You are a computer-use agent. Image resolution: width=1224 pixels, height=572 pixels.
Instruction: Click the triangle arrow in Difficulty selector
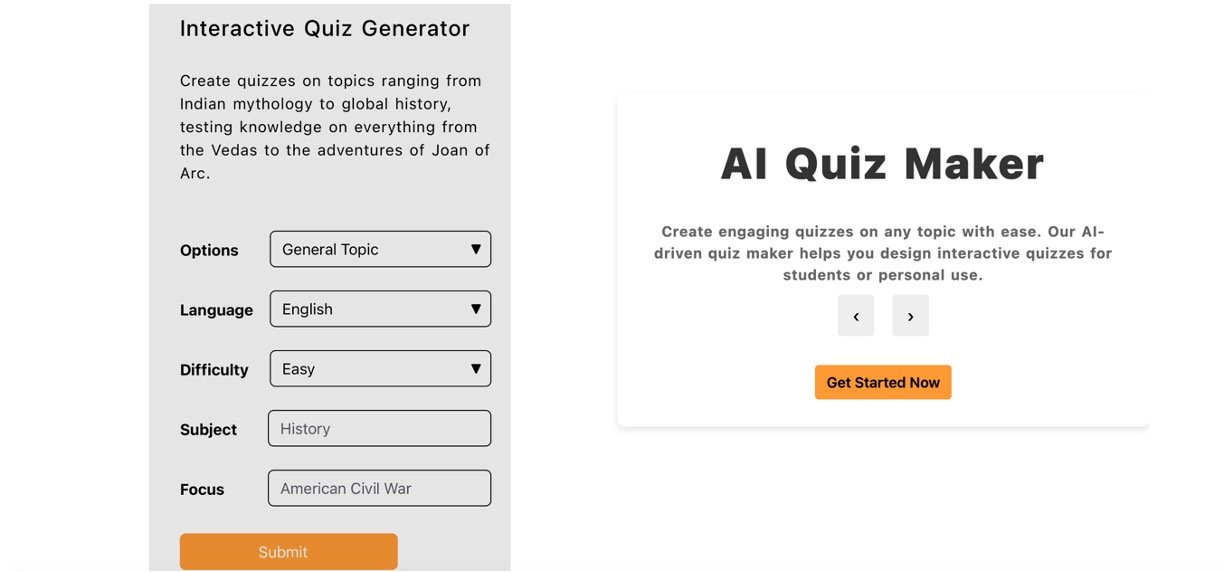[x=476, y=369]
